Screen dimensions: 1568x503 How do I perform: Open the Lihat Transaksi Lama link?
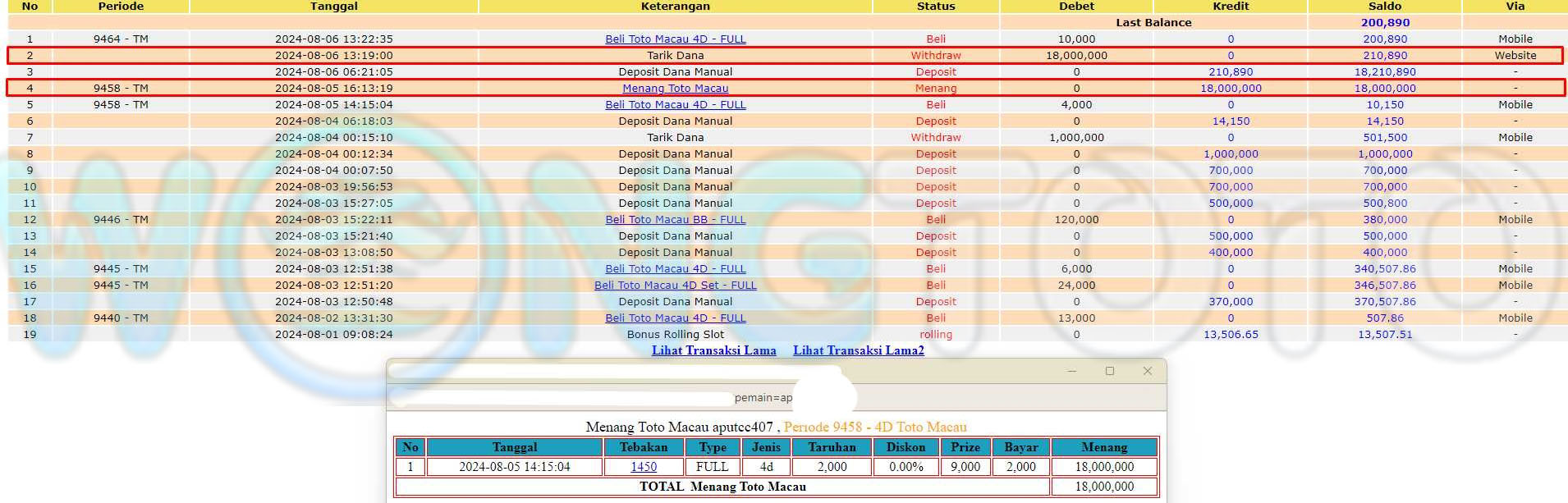point(713,350)
